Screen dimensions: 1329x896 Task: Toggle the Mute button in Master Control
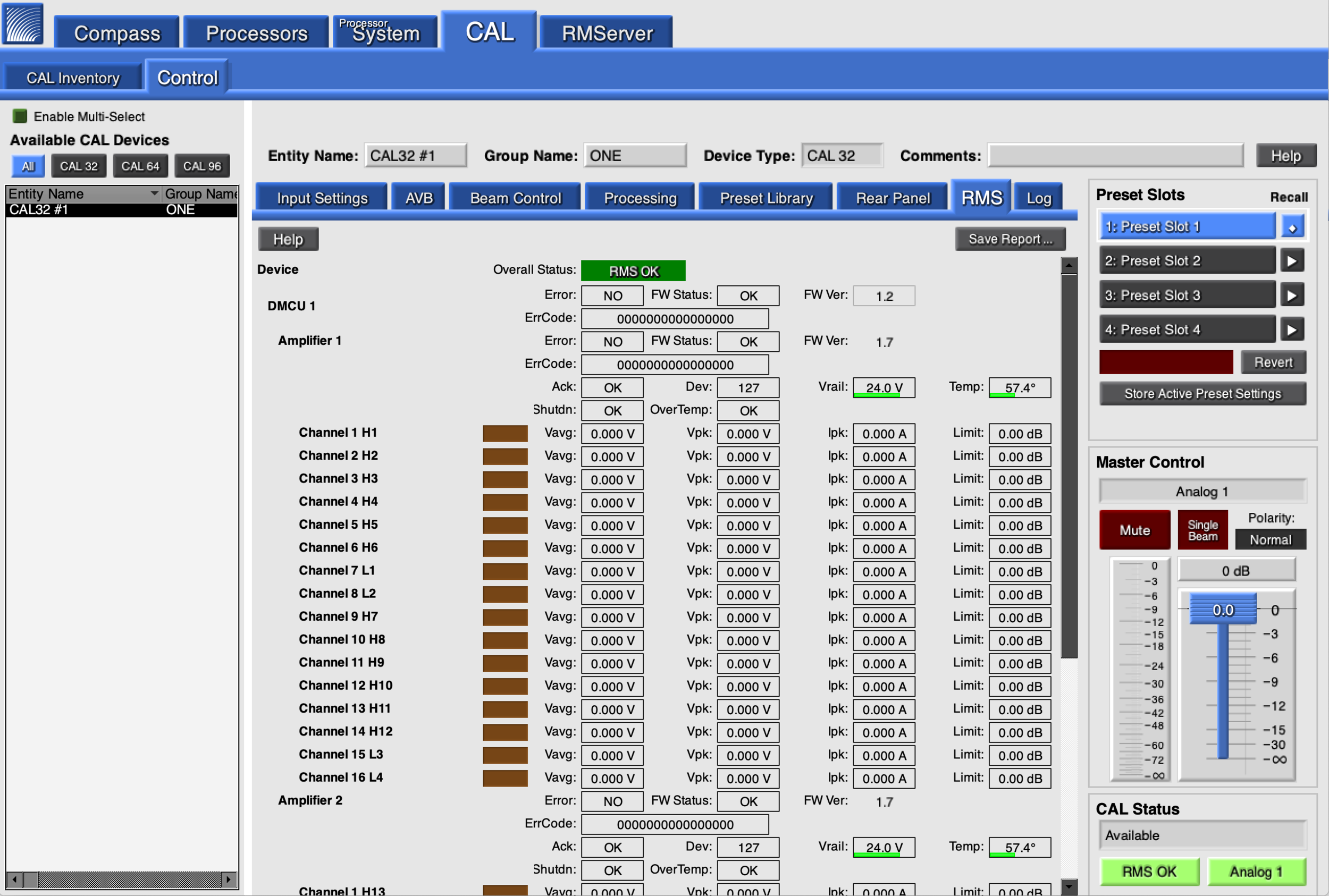click(1134, 530)
